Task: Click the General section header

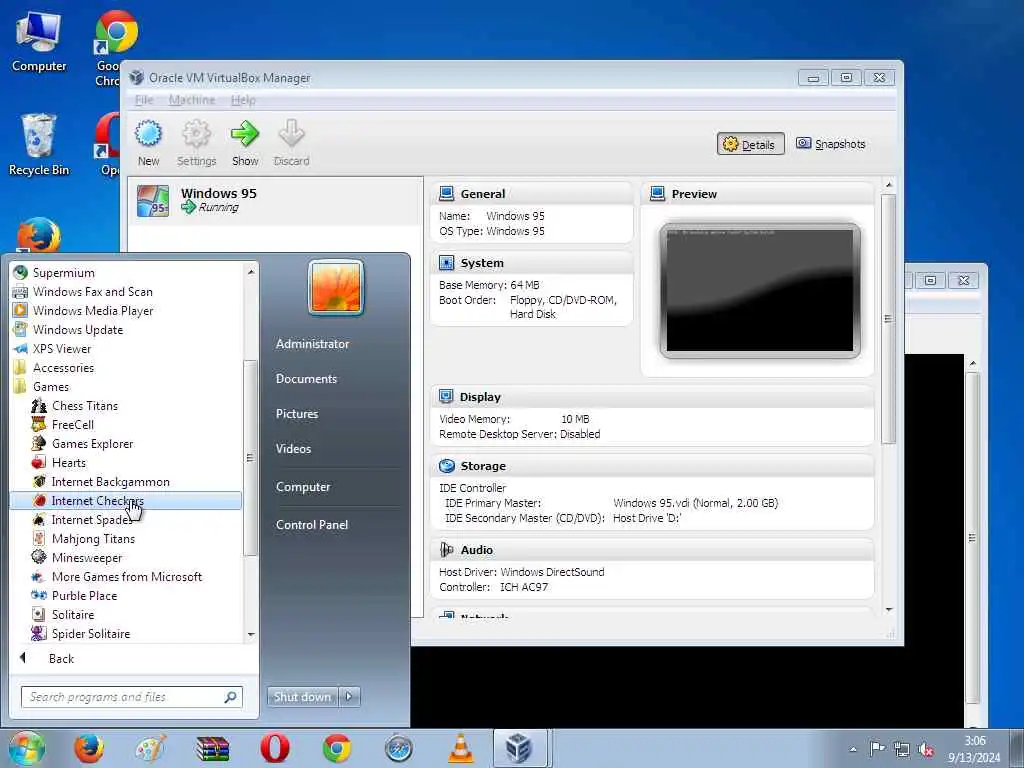Action: (482, 194)
